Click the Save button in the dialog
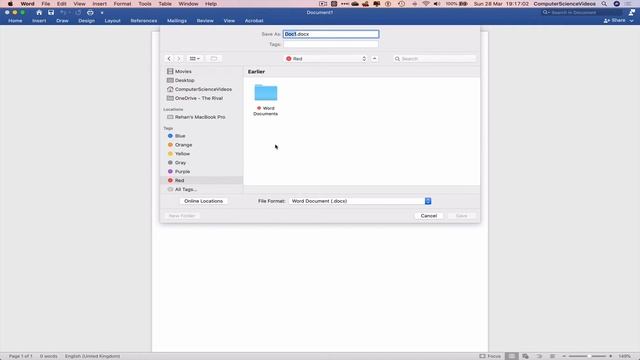 [x=462, y=216]
